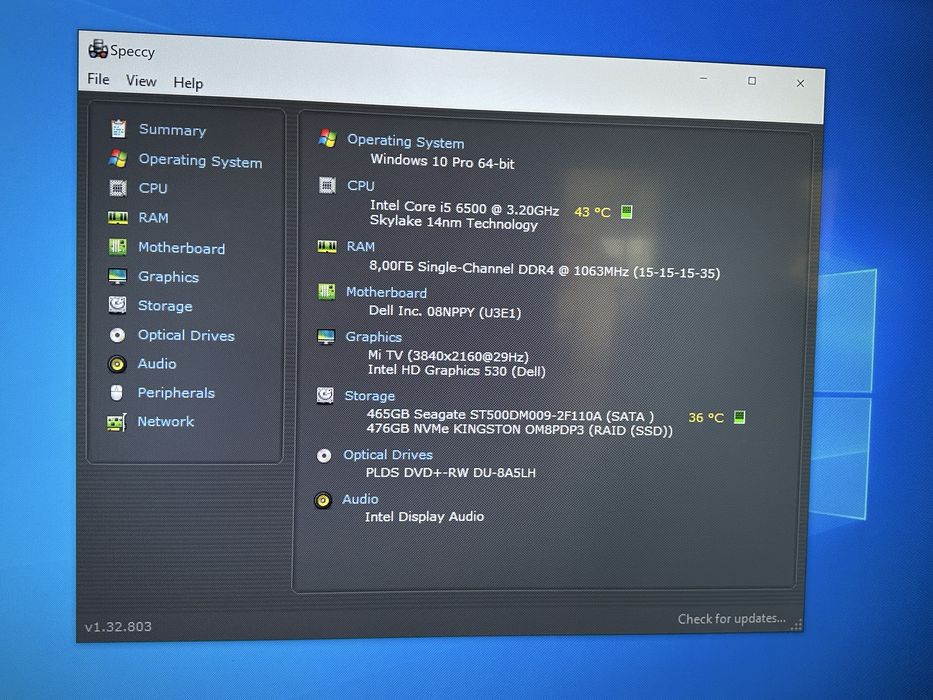Select Peripherals in the sidebar
Viewport: 933px width, 700px height.
pos(176,393)
